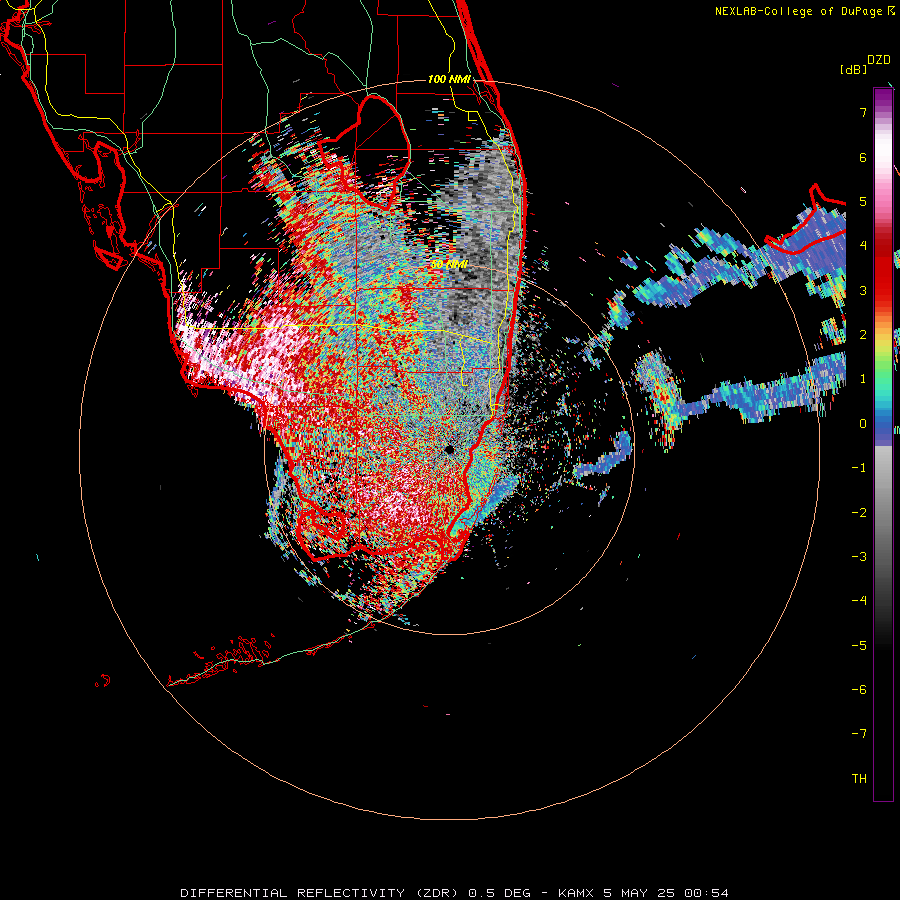Click the 7 dB scale label
Image resolution: width=900 pixels, height=900 pixels.
[x=863, y=112]
